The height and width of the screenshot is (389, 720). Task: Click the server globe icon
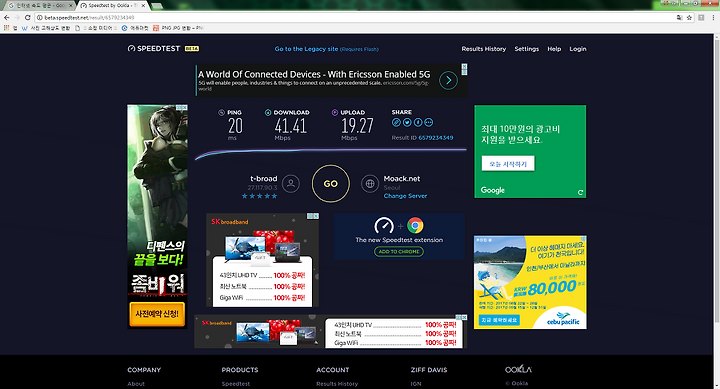point(370,184)
